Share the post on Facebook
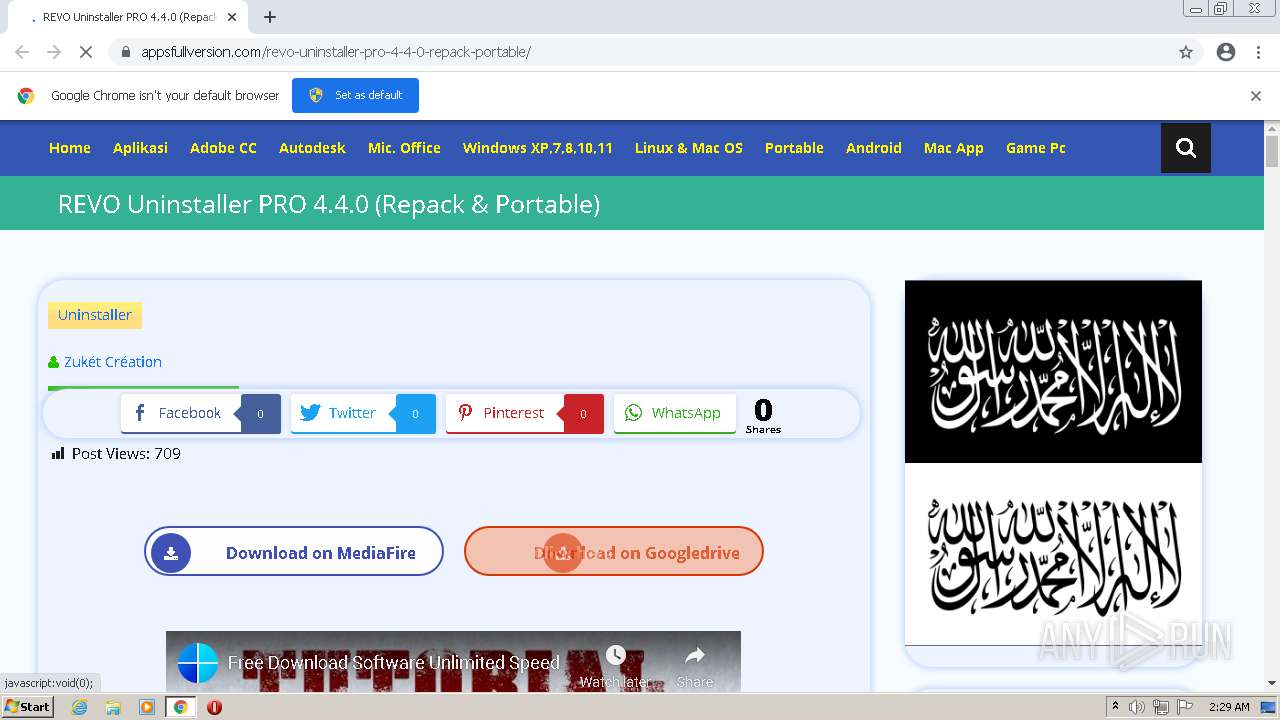Screen dimensions: 1280x720 [x=200, y=413]
